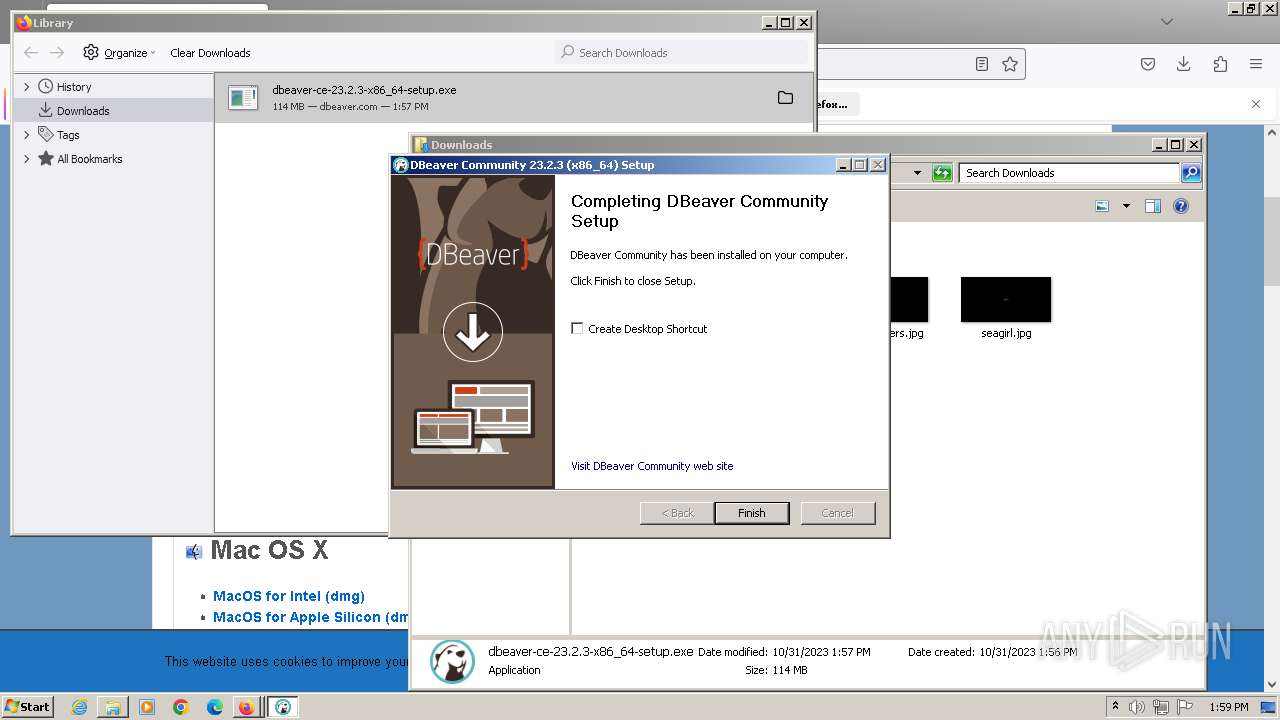Click the forward arrow in Library window
This screenshot has height=720, width=1280.
pos(57,53)
